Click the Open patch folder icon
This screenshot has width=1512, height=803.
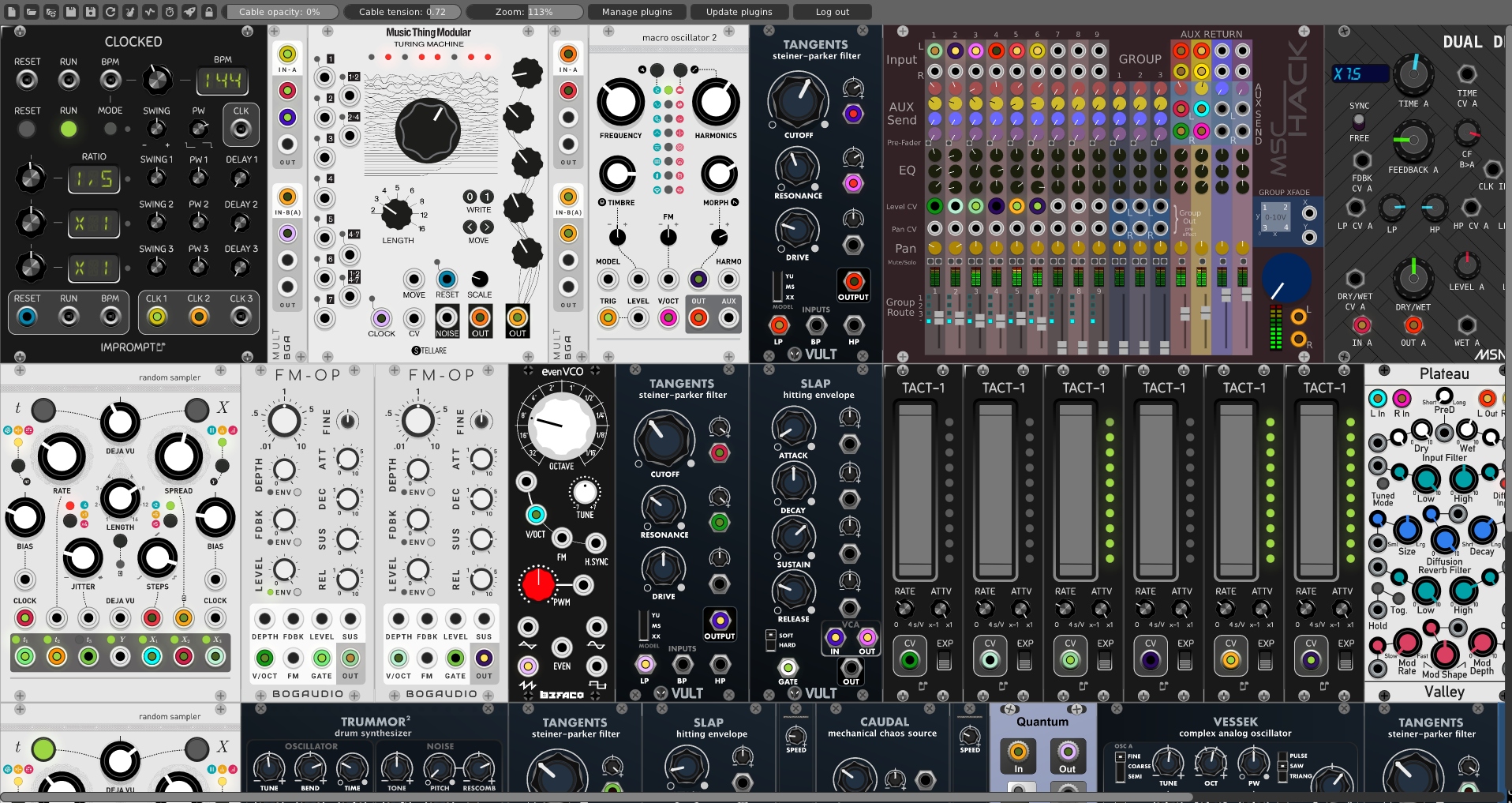(x=31, y=12)
